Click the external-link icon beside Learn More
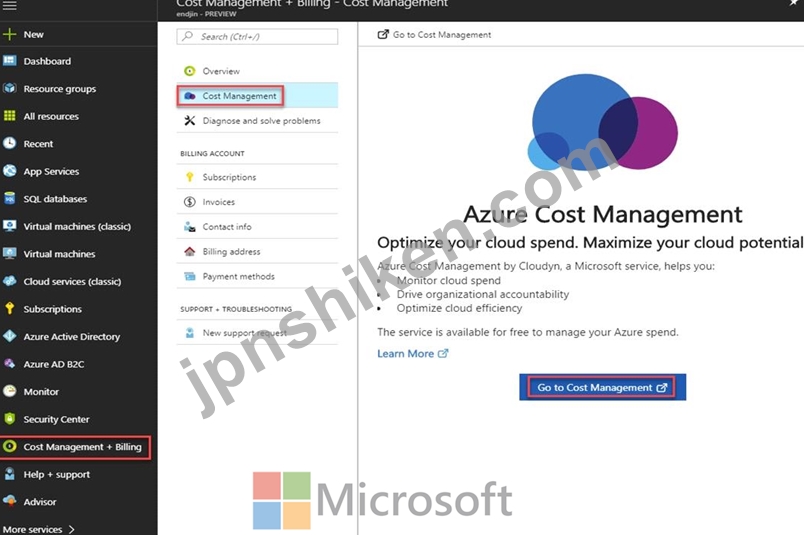 pos(443,353)
